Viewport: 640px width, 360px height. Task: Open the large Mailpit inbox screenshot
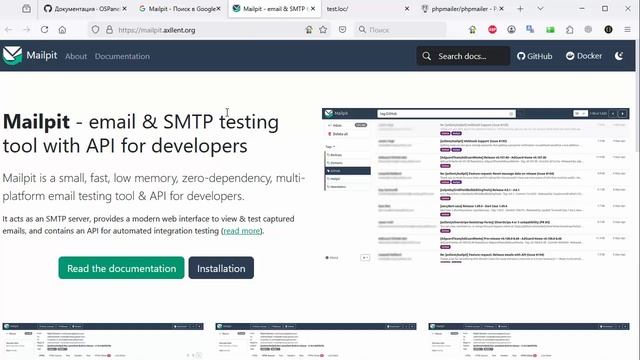(476, 186)
